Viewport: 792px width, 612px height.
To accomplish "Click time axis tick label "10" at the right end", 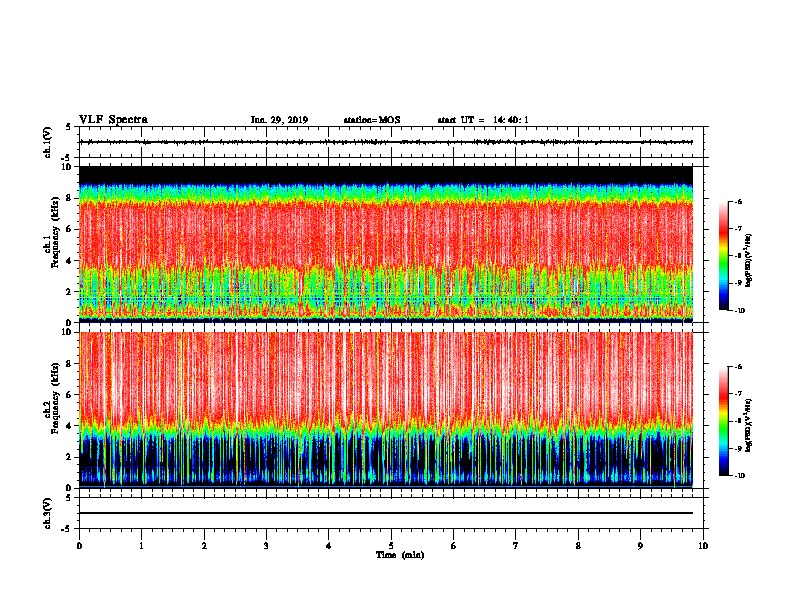I will [703, 546].
